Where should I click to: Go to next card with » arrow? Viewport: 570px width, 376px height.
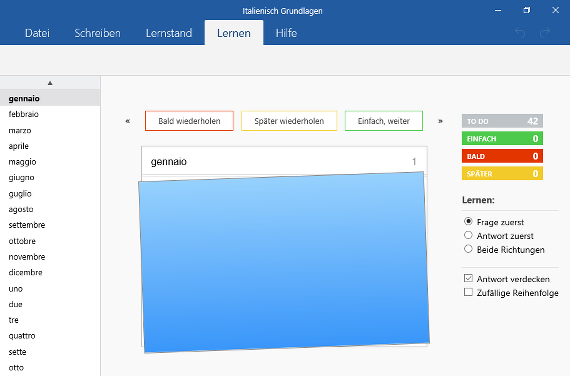[440, 121]
